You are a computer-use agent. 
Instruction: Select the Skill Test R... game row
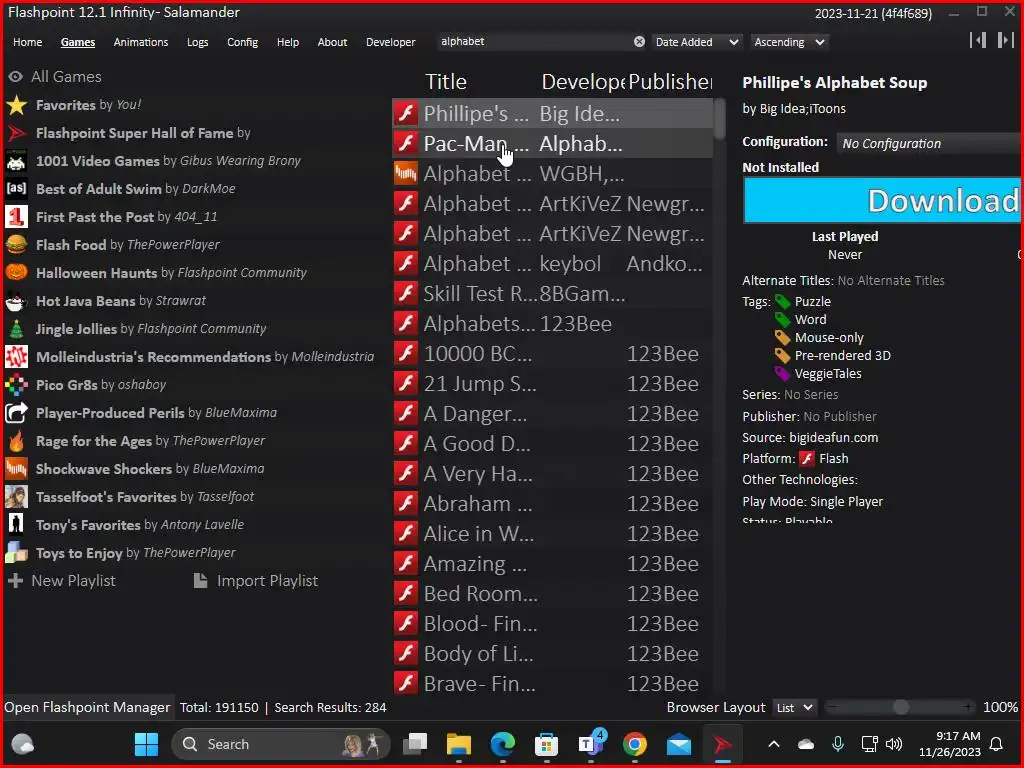pos(552,294)
